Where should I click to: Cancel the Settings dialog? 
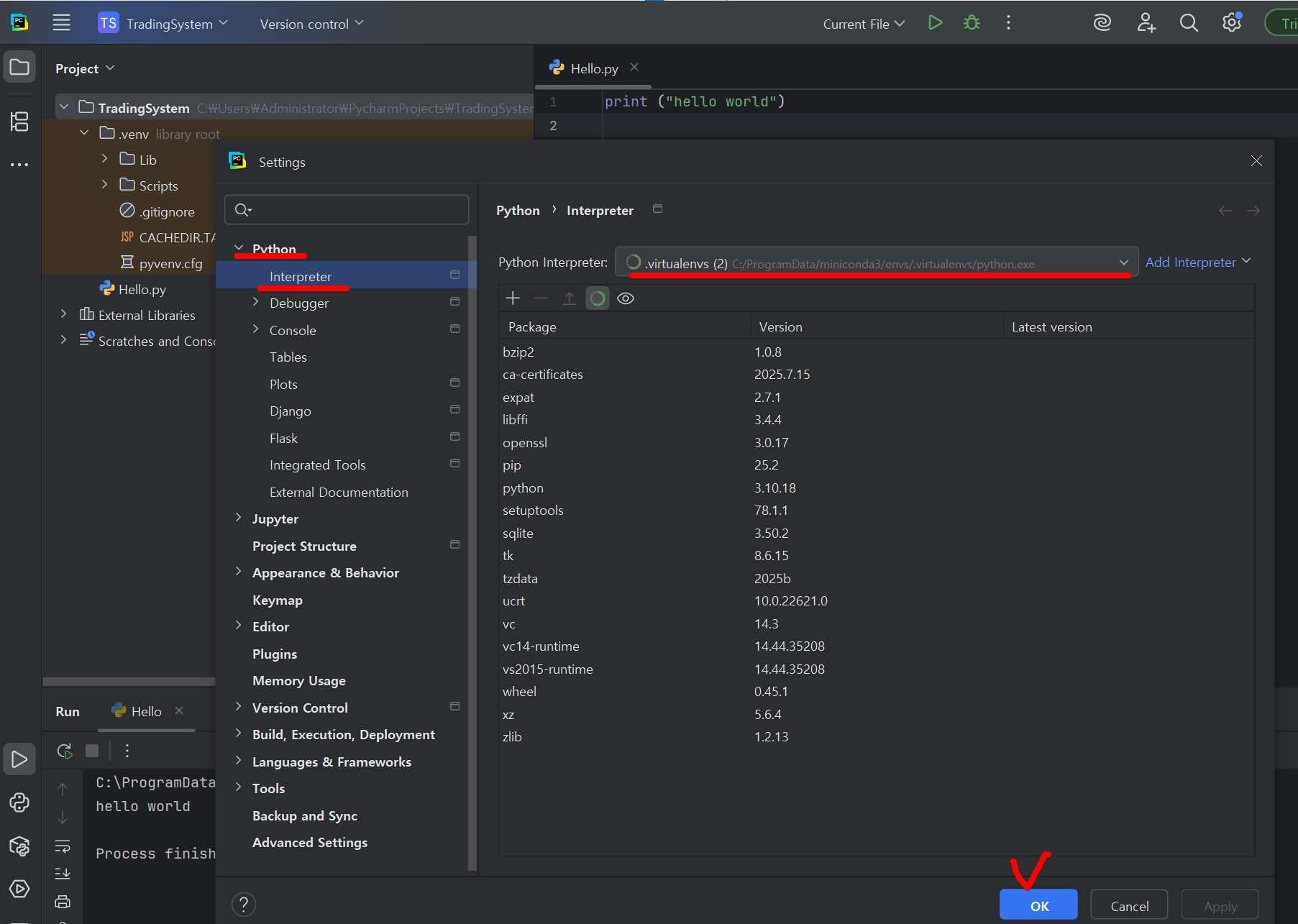1129,905
